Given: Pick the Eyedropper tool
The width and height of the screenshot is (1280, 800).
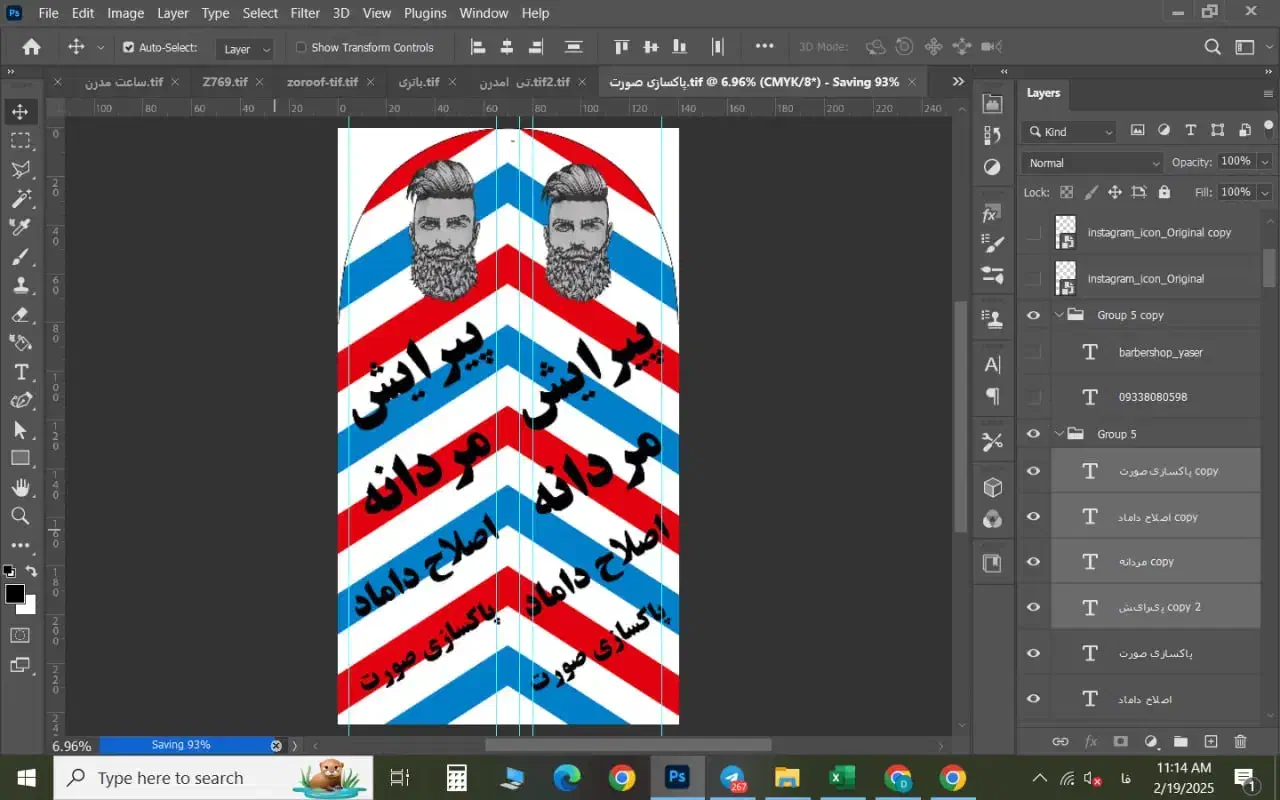Looking at the screenshot, I should pos(20,228).
